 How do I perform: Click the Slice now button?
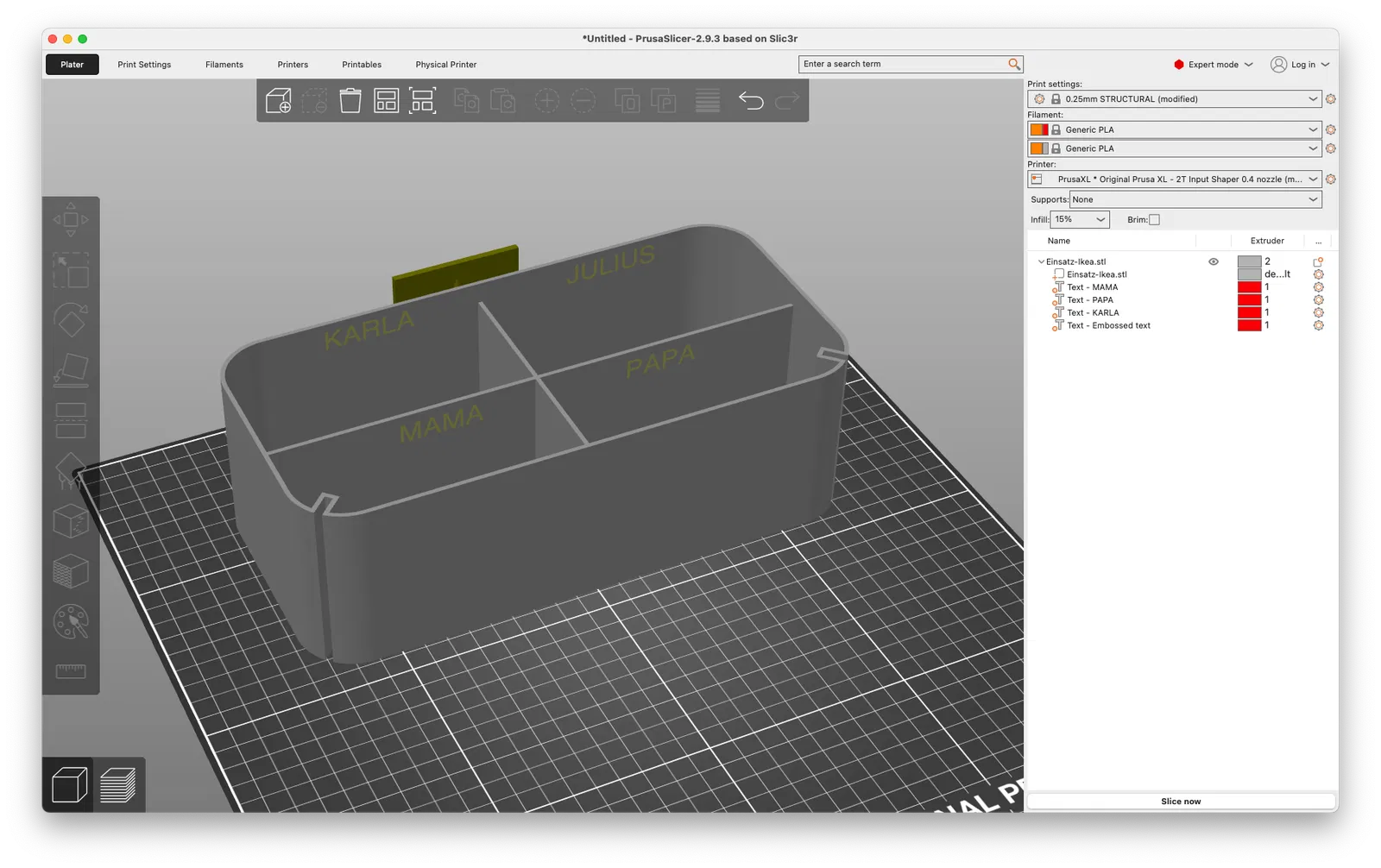coord(1181,802)
